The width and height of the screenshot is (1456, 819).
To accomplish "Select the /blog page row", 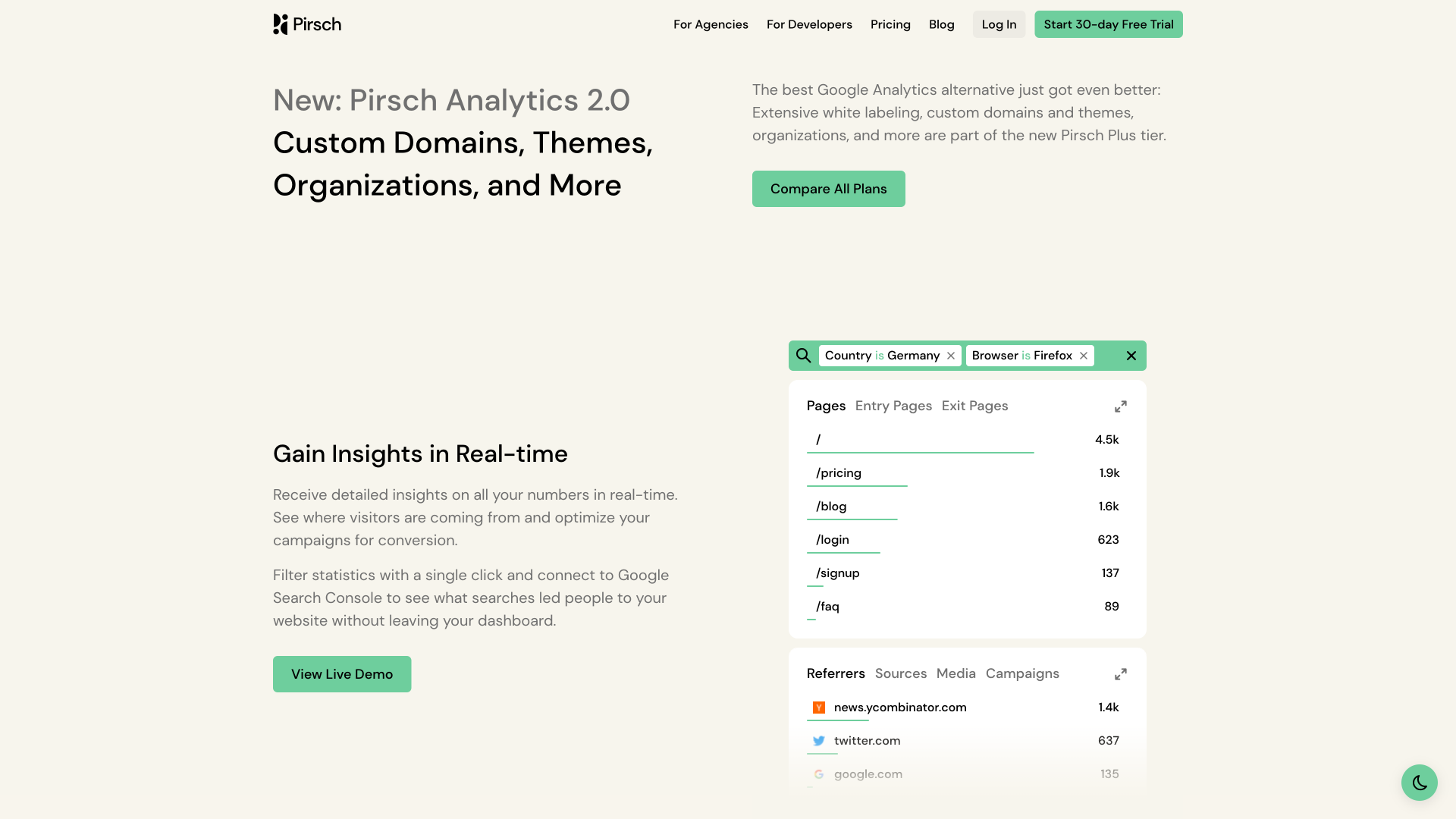I will 968,507.
